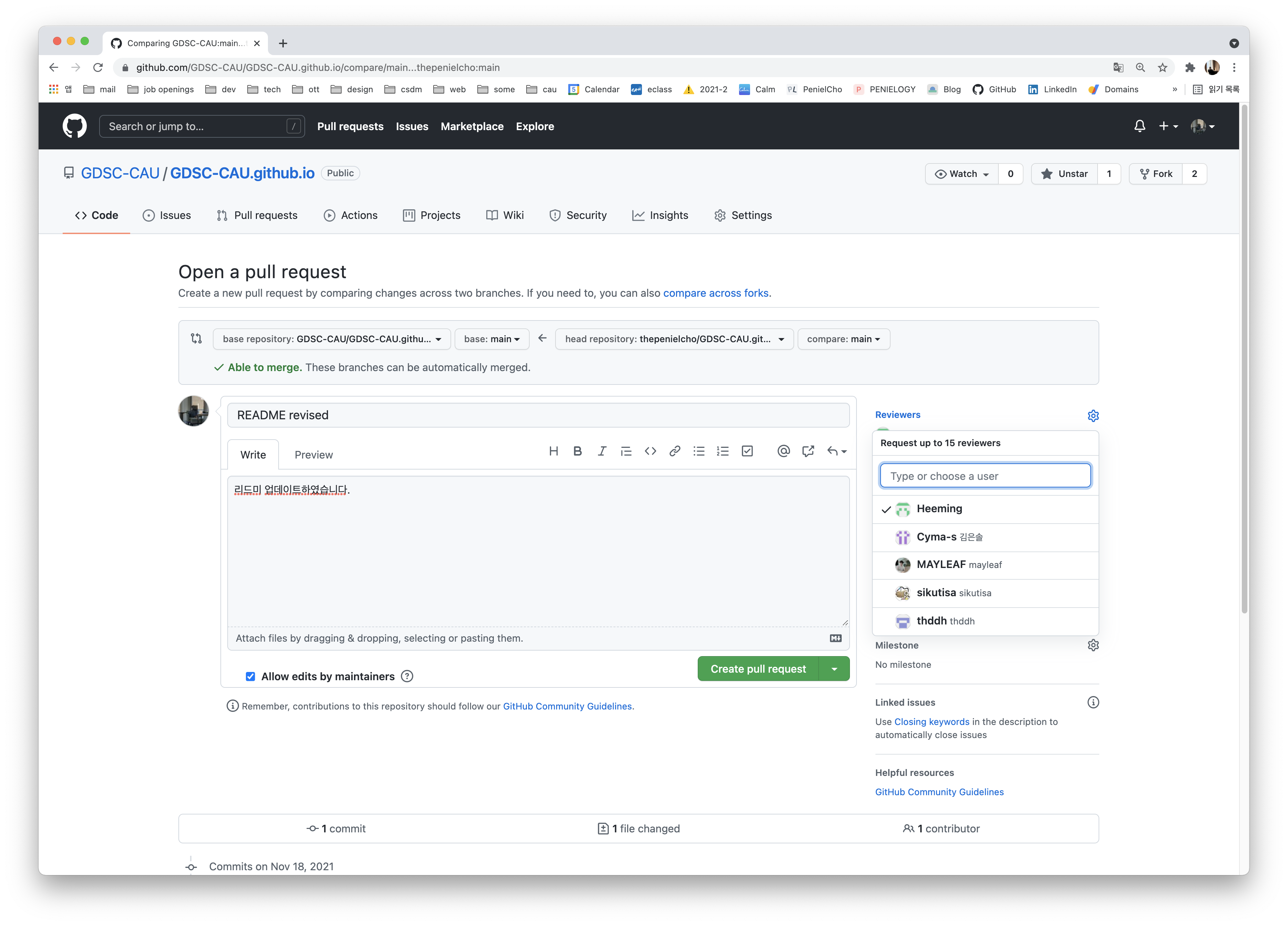
Task: Select thddh as a reviewer
Action: click(x=985, y=621)
